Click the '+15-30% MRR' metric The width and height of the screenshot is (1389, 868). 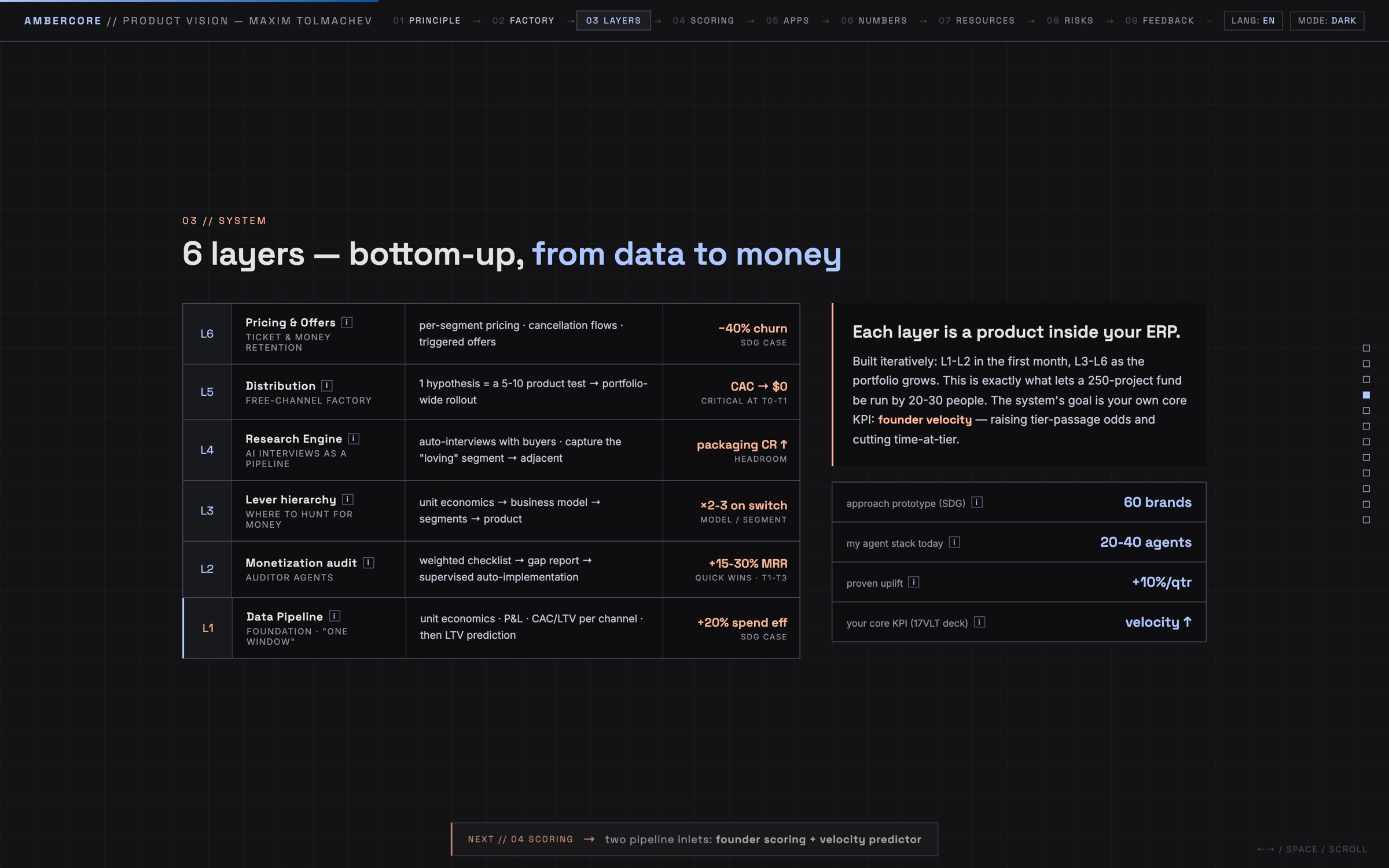point(748,563)
